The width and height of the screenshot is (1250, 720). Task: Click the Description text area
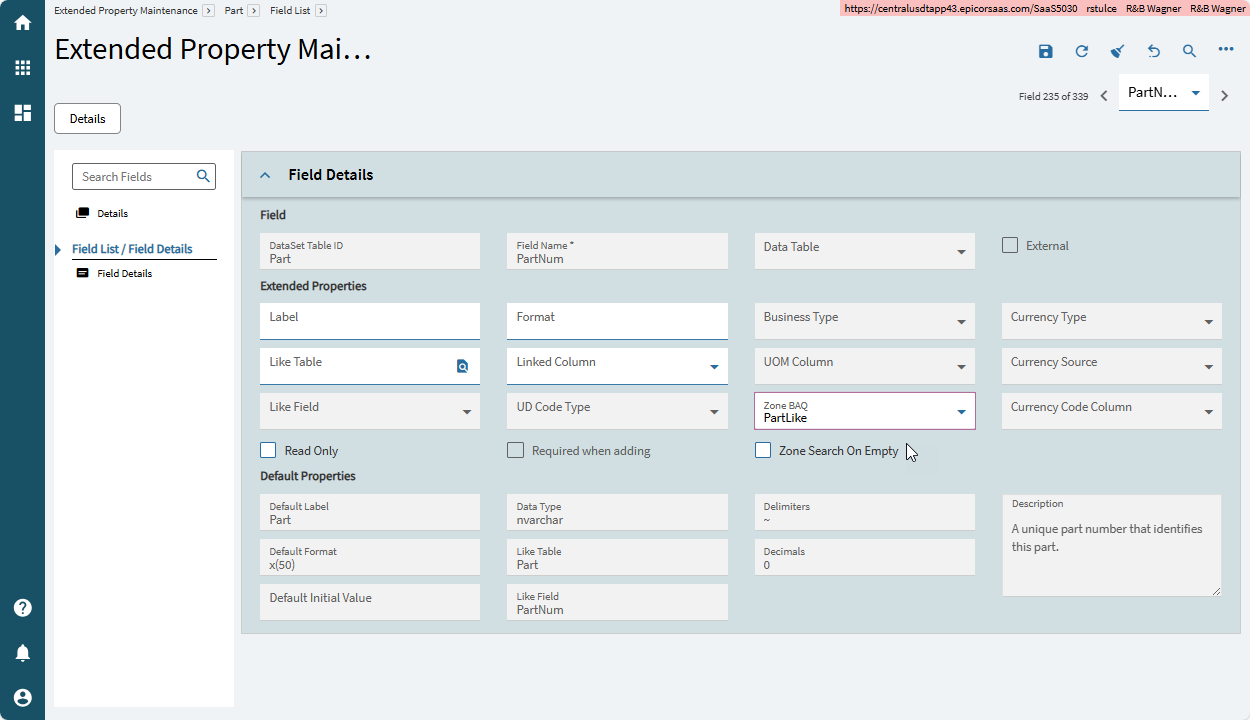[1112, 545]
